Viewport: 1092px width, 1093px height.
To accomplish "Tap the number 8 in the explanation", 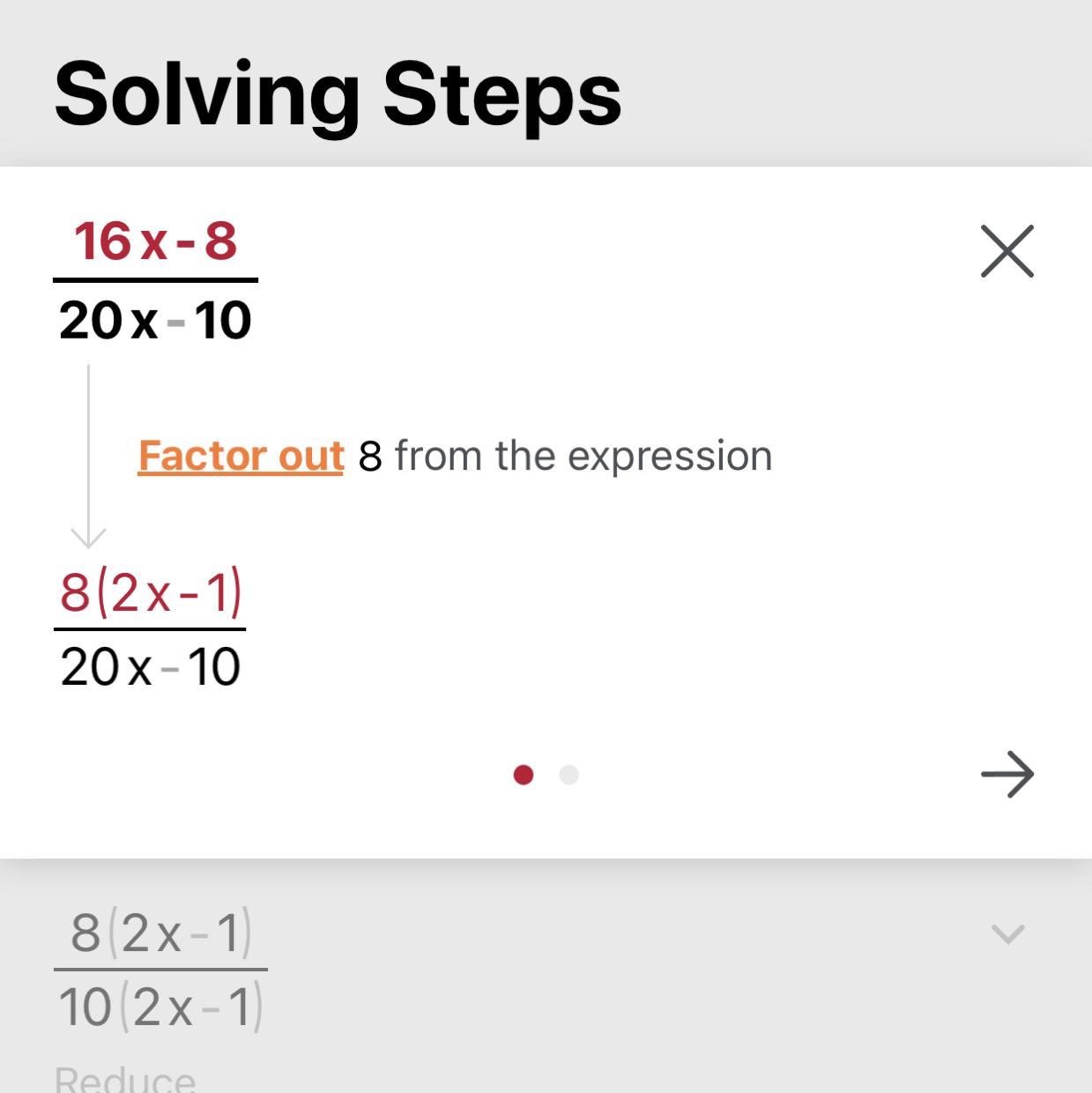I will pos(370,457).
